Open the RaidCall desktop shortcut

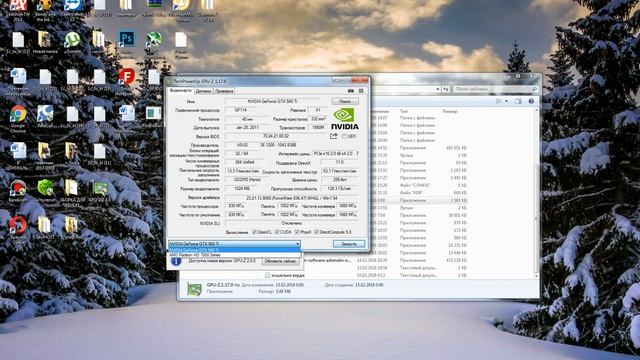click(x=45, y=114)
